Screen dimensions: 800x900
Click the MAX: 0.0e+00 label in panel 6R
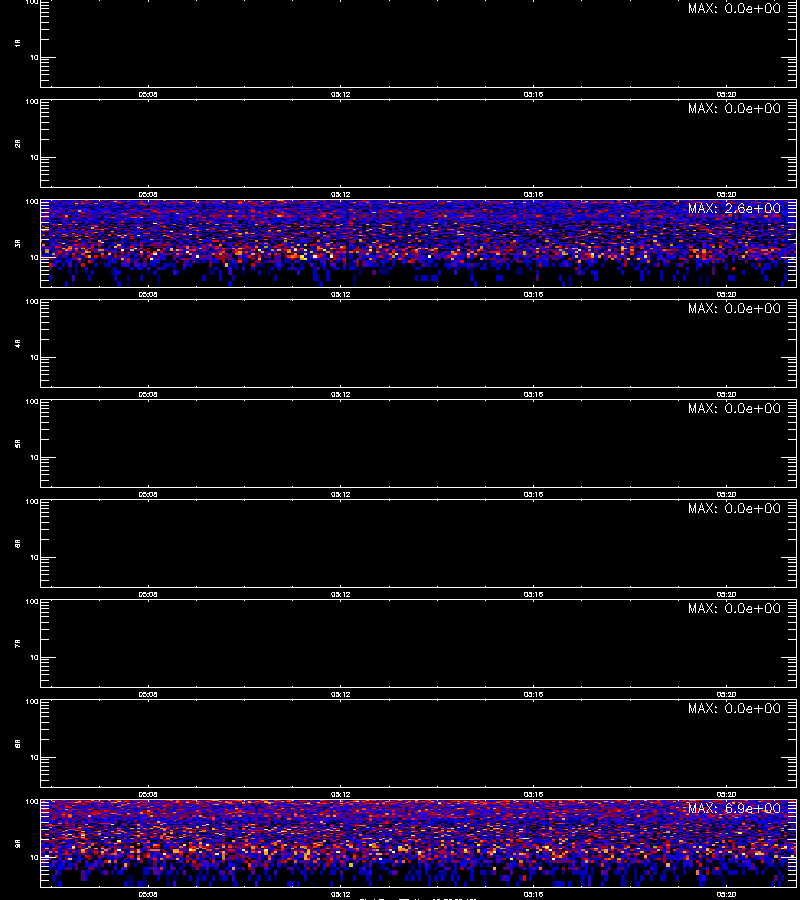pos(734,508)
